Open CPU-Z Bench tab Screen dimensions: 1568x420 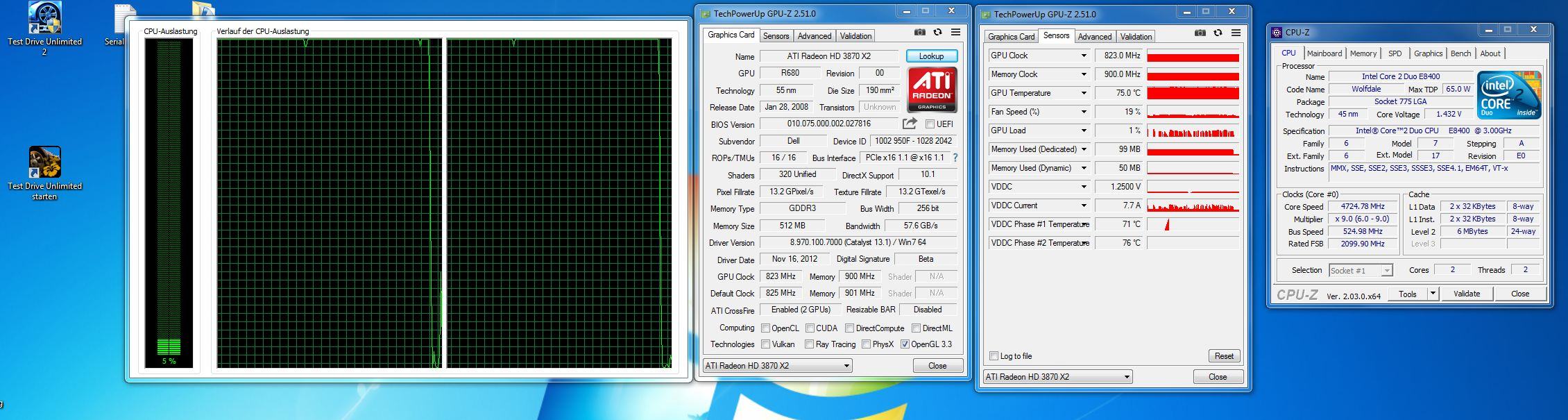tap(1460, 53)
